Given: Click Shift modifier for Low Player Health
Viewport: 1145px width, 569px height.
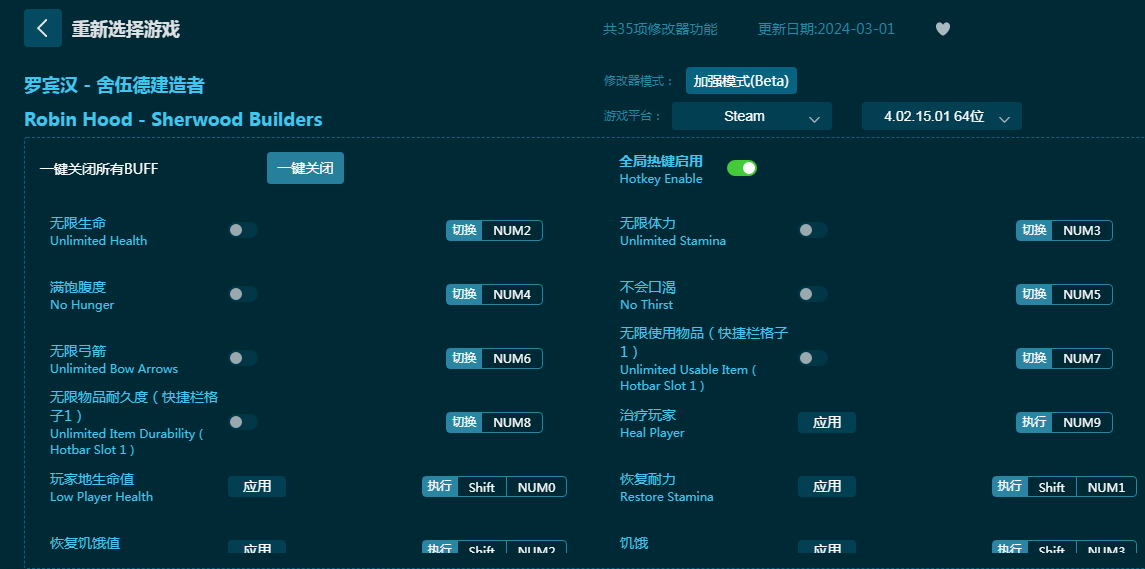Looking at the screenshot, I should (x=481, y=487).
